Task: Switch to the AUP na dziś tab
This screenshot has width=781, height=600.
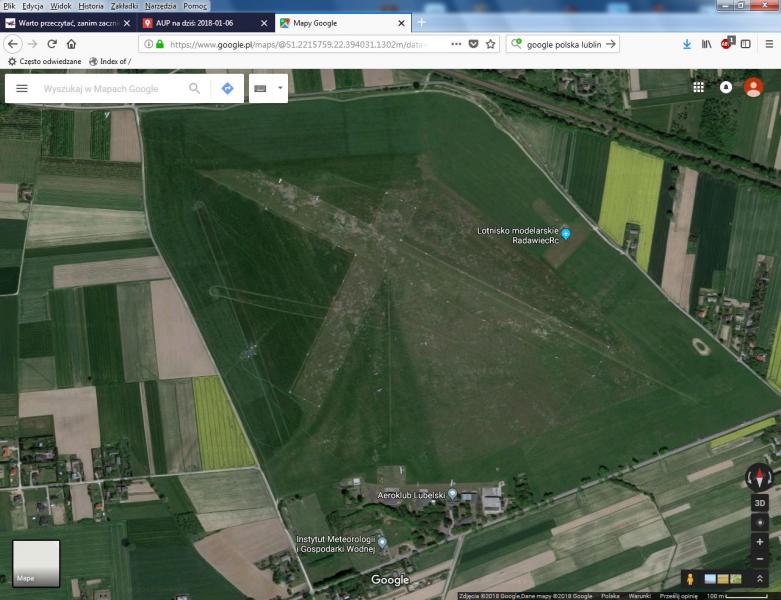Action: [200, 22]
